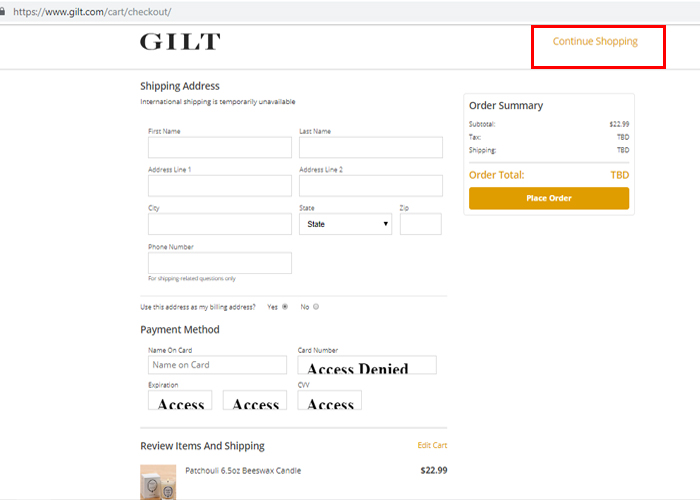This screenshot has width=700, height=500.
Task: Click the Shipping Address heading
Action: pos(180,86)
